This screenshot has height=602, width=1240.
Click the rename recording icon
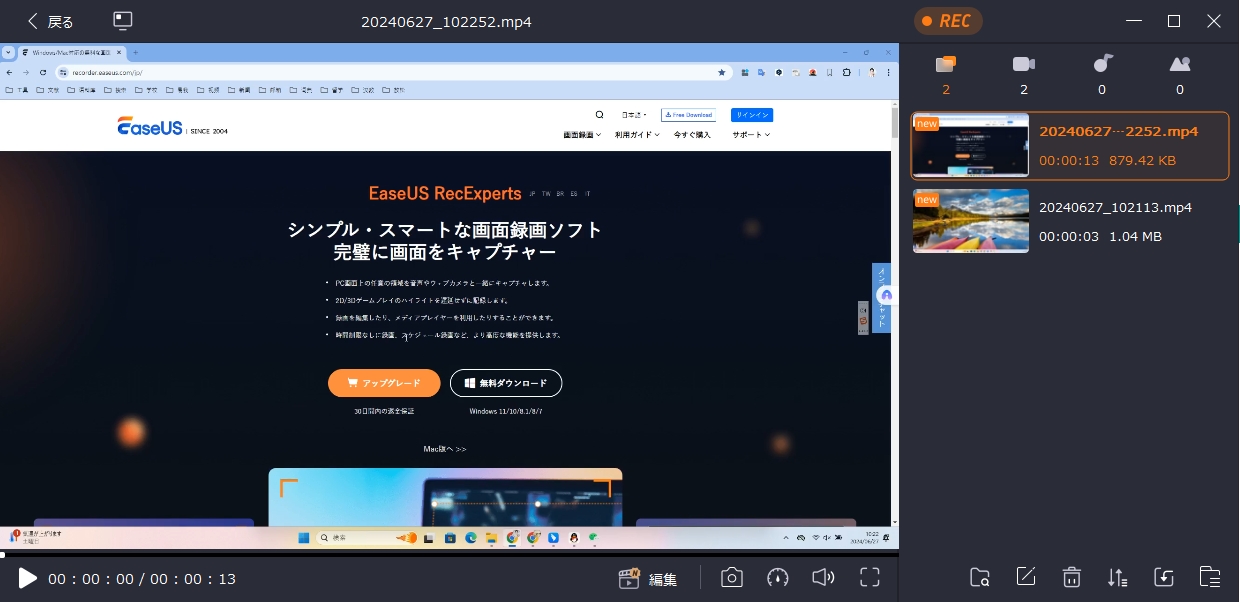(x=1025, y=577)
